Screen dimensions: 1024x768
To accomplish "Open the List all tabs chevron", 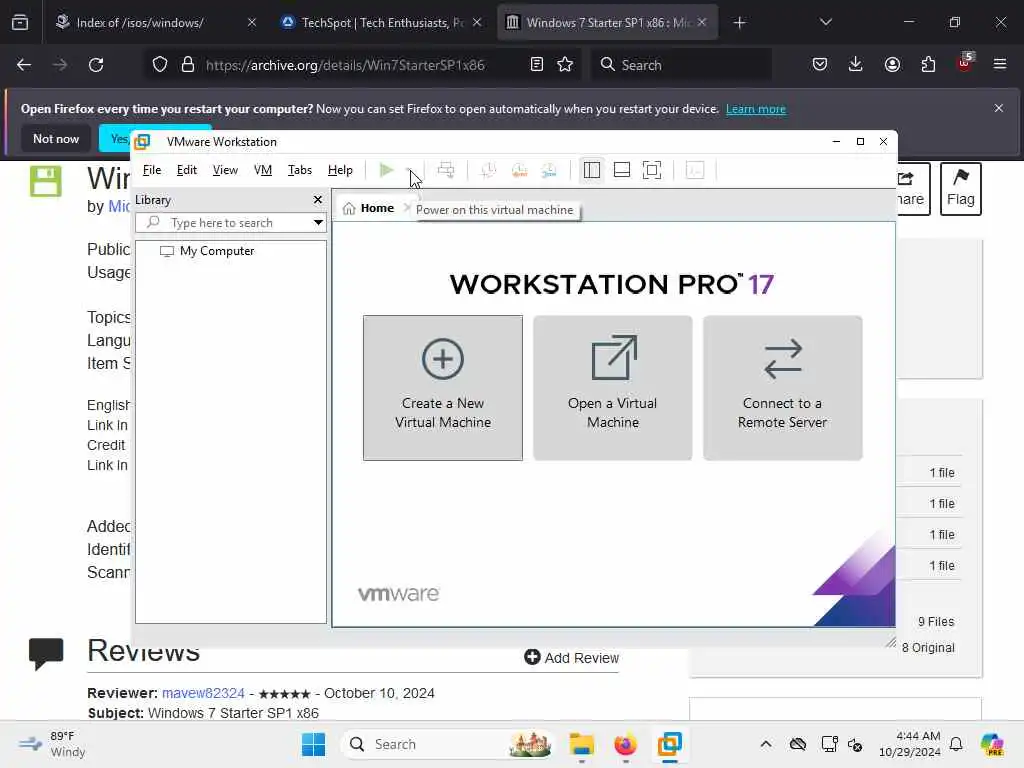I will (x=826, y=23).
